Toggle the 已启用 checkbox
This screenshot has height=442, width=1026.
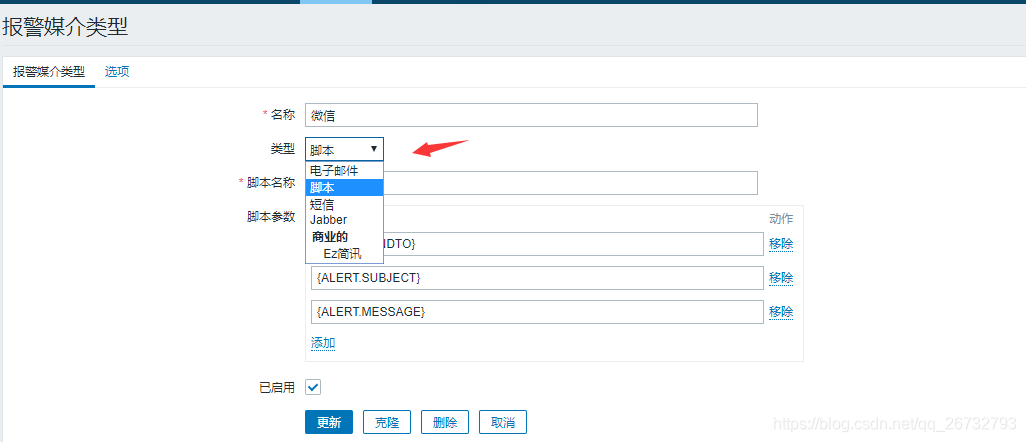click(x=313, y=388)
